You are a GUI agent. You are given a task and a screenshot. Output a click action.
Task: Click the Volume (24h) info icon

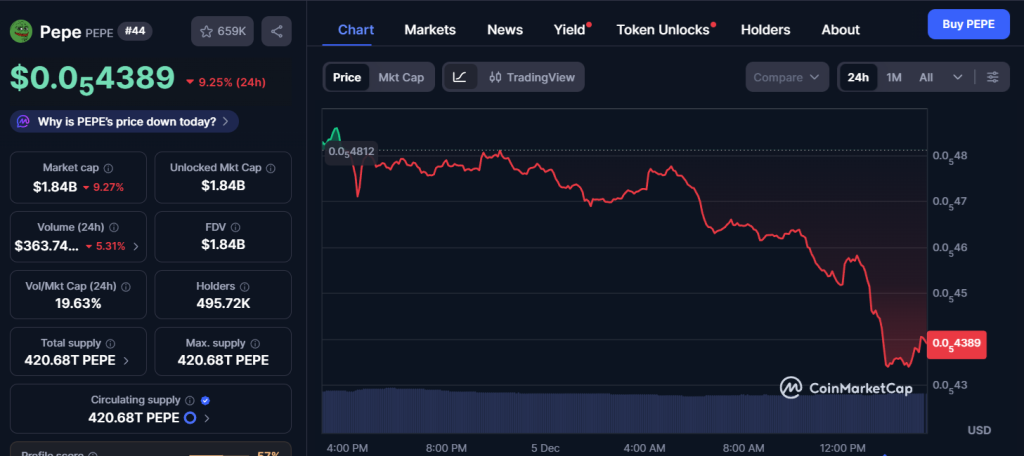tap(114, 227)
